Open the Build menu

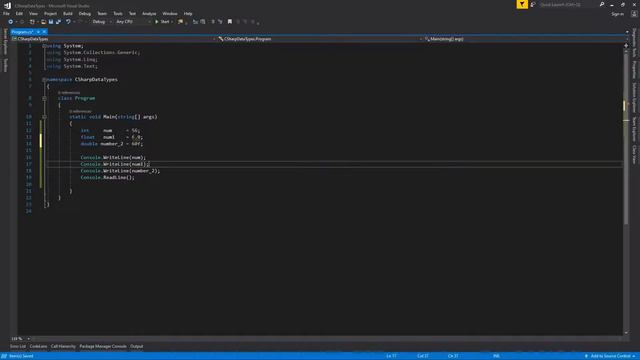click(x=68, y=13)
